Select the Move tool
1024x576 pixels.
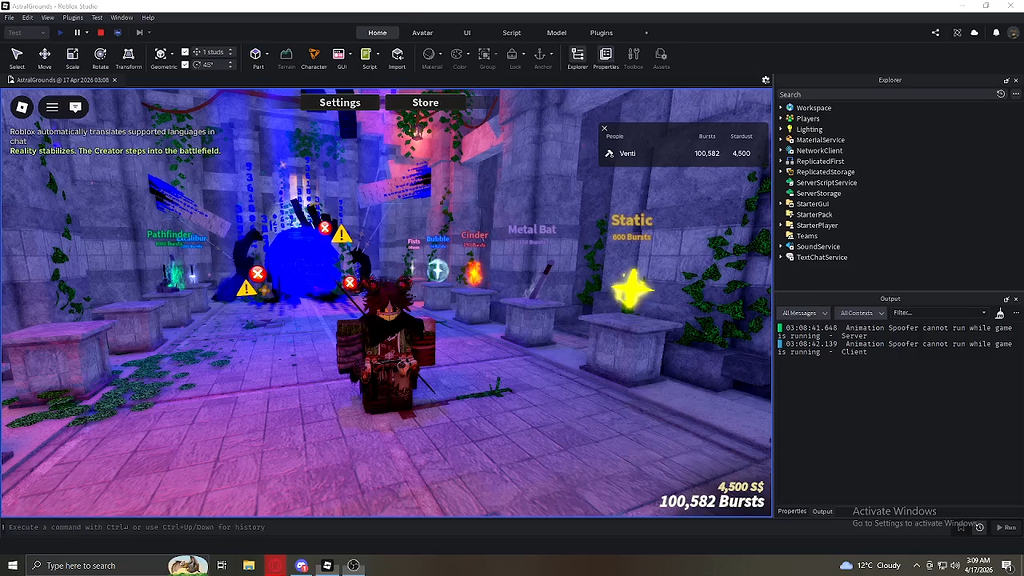[x=44, y=57]
